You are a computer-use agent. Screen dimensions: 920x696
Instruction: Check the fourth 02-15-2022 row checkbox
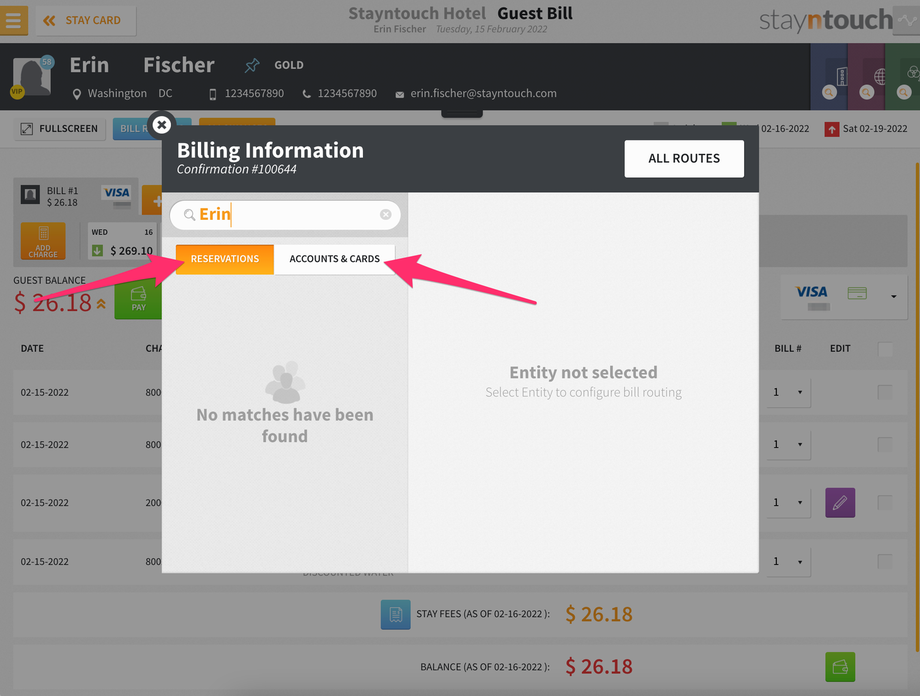click(885, 561)
